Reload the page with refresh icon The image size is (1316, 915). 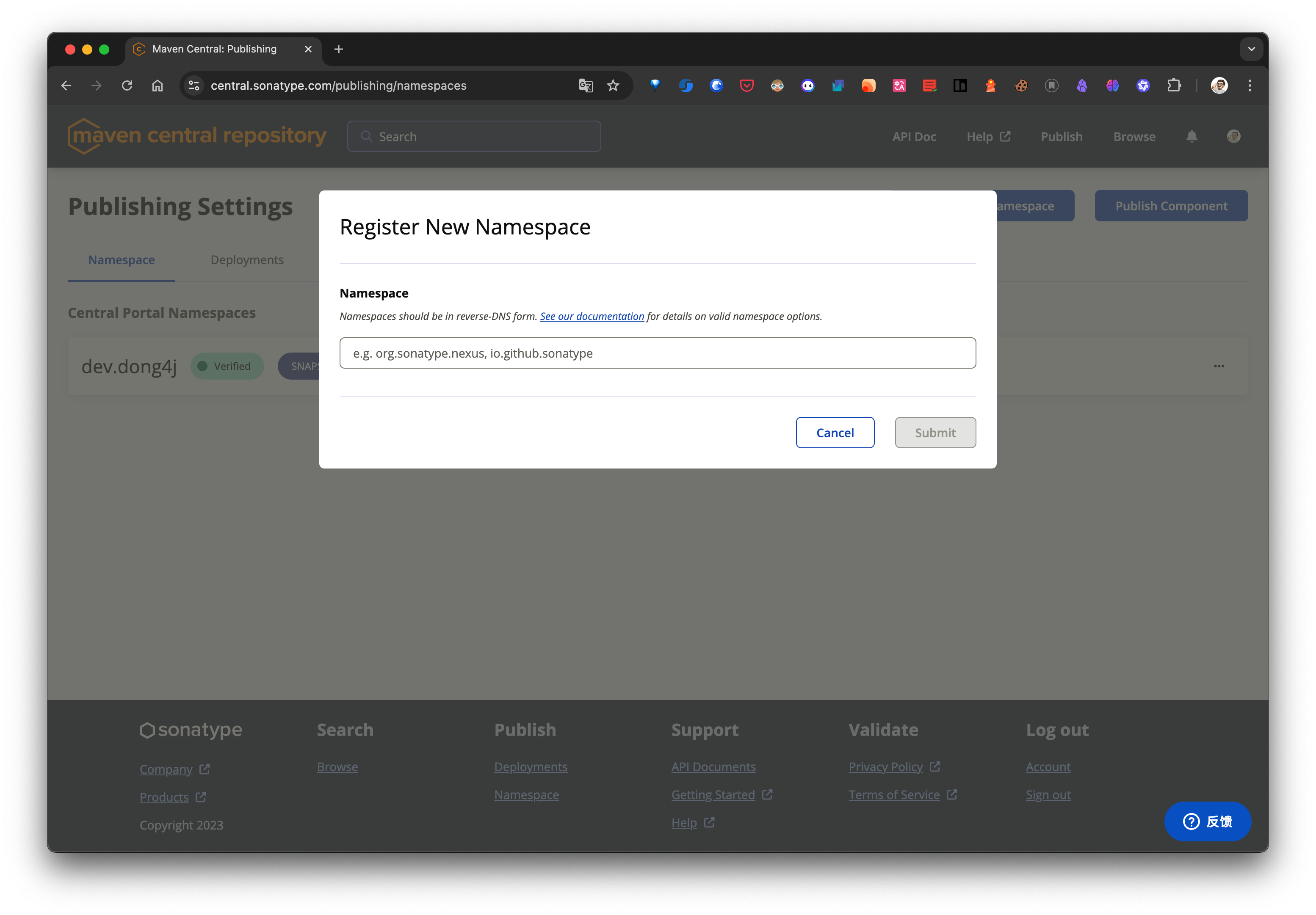click(127, 85)
